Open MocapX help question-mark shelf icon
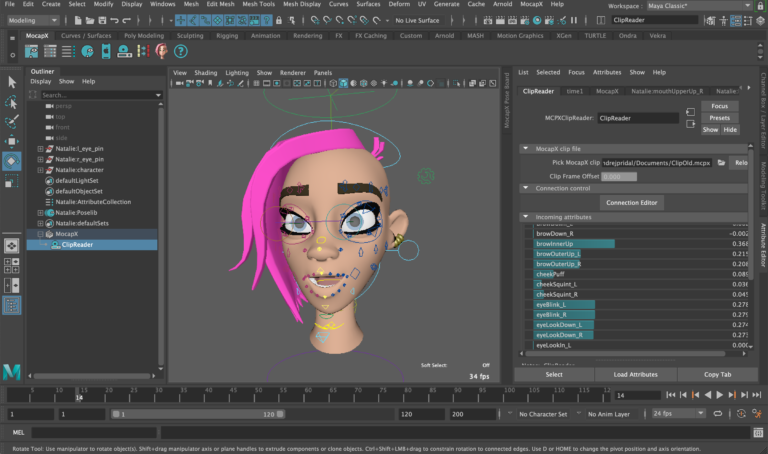 click(181, 51)
